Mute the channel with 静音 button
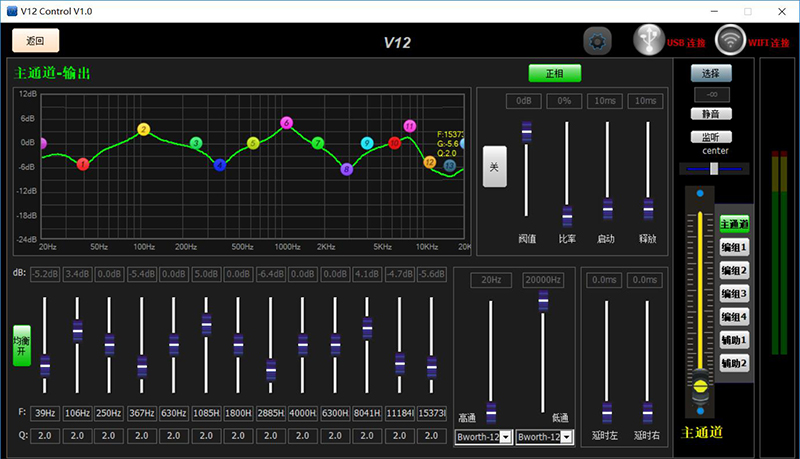The image size is (800, 459). click(710, 115)
